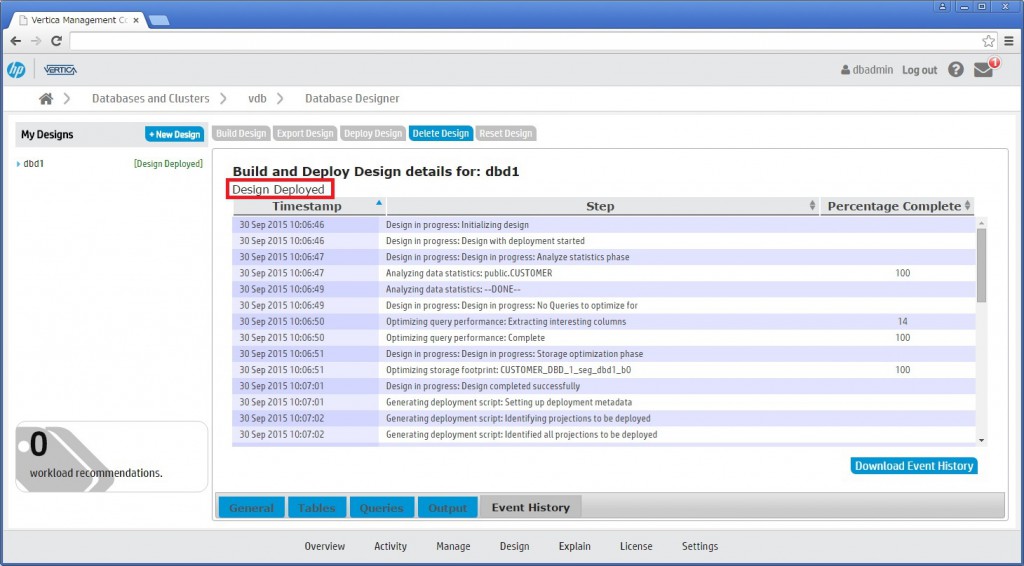This screenshot has height=566, width=1024.
Task: Open the help question mark icon
Action: tap(955, 70)
